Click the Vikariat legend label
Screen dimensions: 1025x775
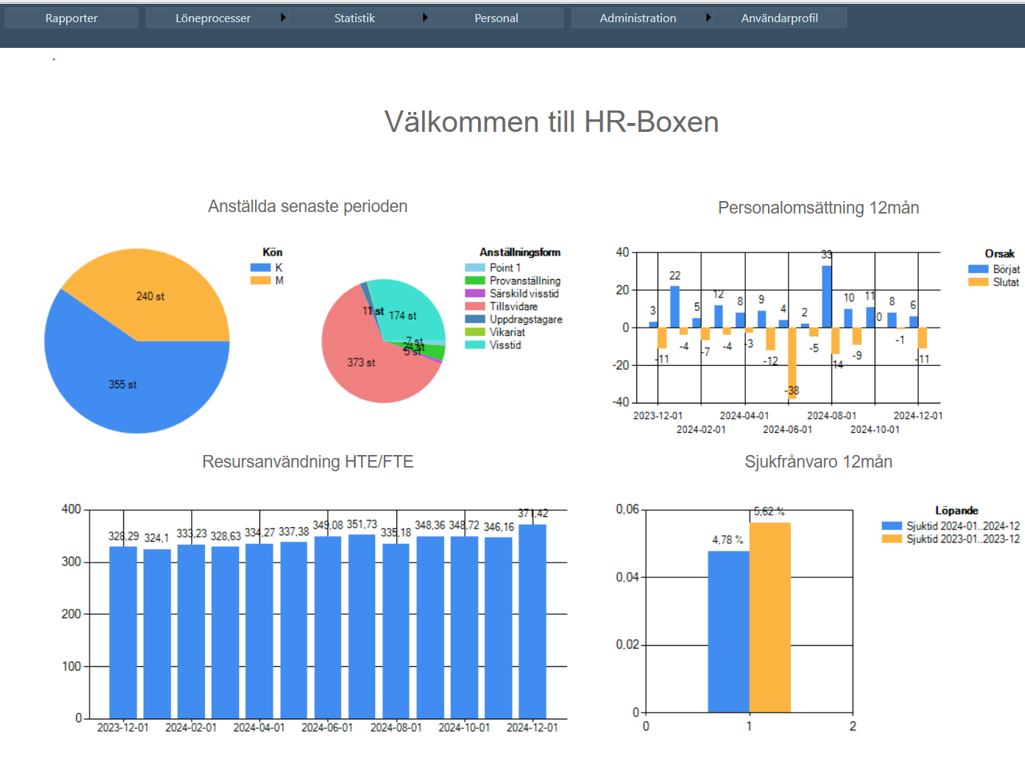(x=507, y=332)
